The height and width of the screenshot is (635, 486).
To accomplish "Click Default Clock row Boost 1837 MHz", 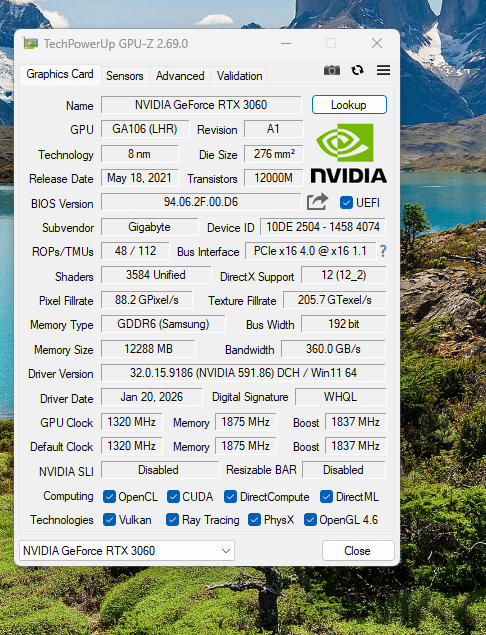I will (x=356, y=446).
